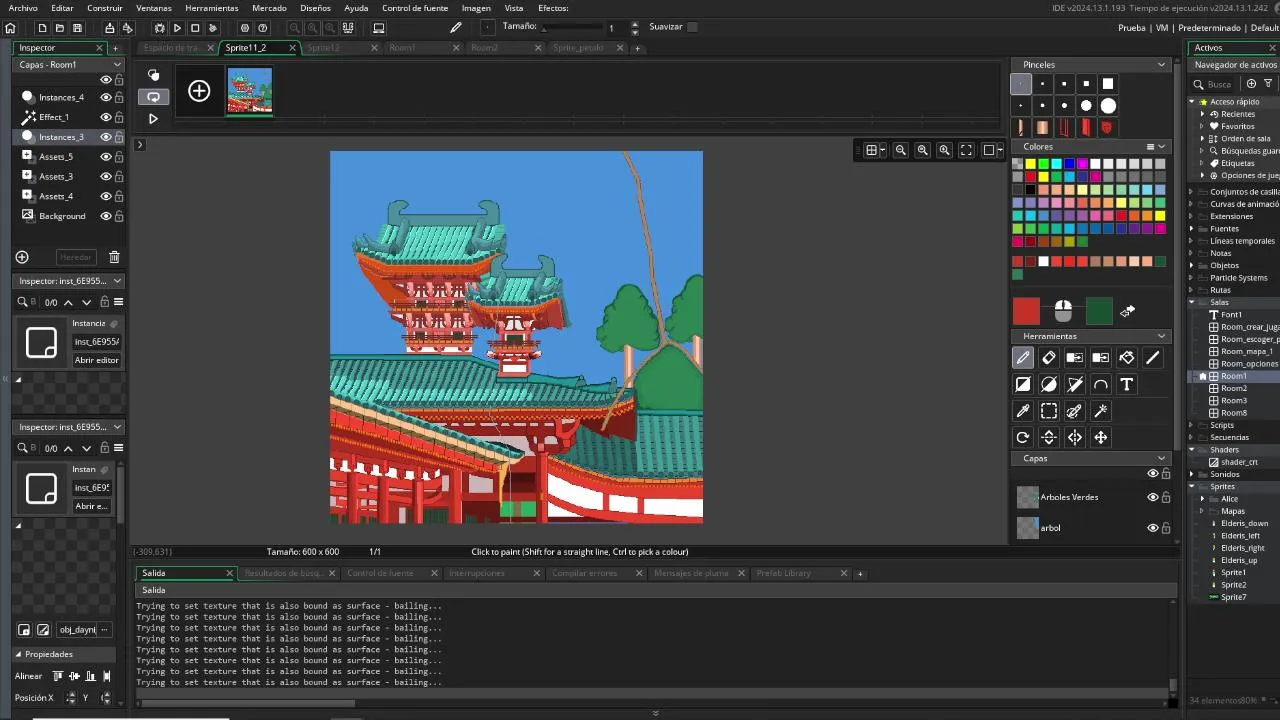Click the first Abrir editor button
The height and width of the screenshot is (720, 1280).
coord(96,360)
